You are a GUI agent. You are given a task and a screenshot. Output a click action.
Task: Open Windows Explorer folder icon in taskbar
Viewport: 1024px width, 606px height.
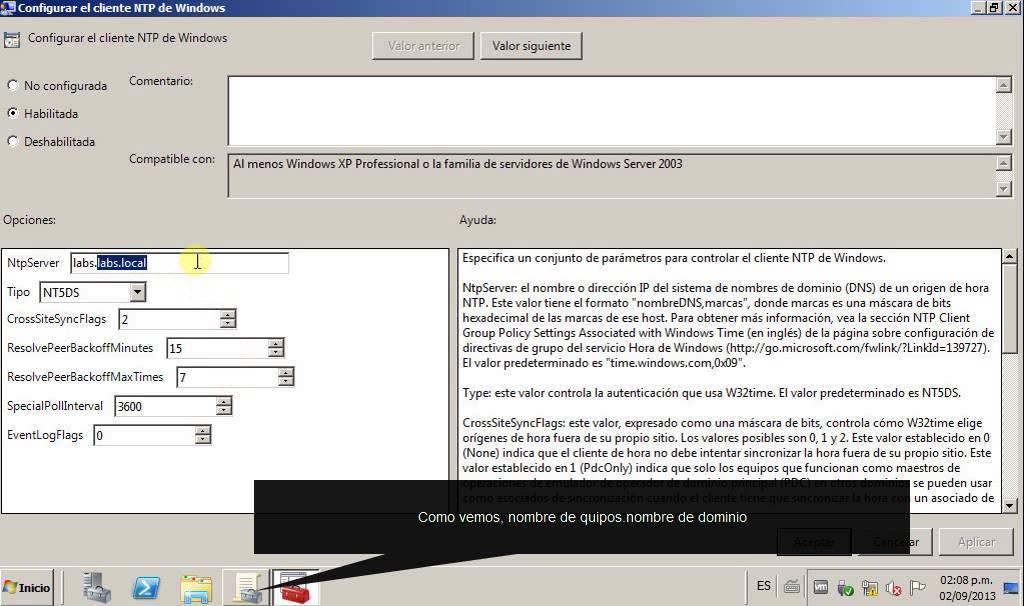(196, 587)
